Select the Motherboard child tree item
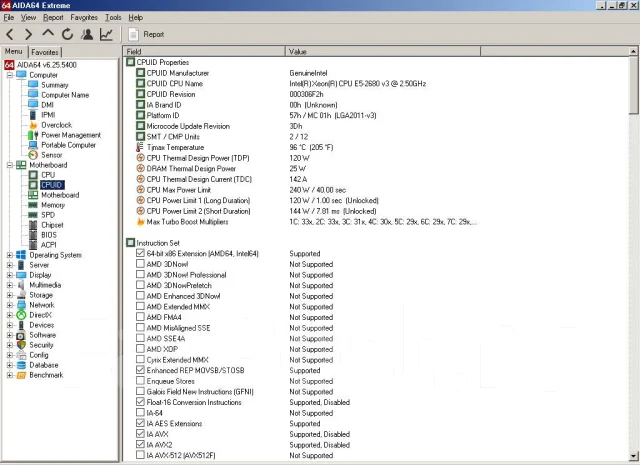 (x=60, y=195)
